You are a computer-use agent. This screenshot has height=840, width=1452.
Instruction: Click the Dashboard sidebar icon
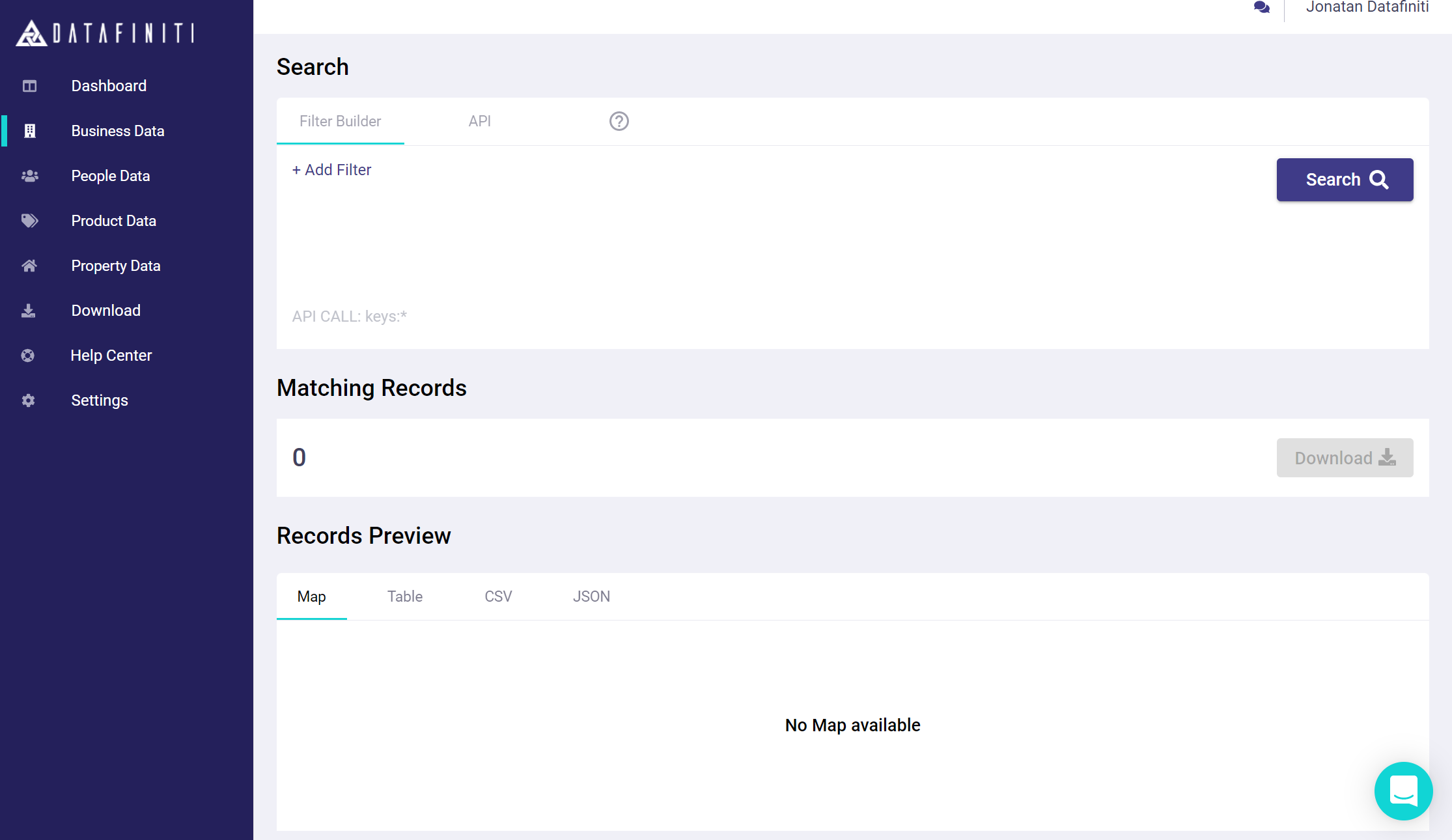29,86
